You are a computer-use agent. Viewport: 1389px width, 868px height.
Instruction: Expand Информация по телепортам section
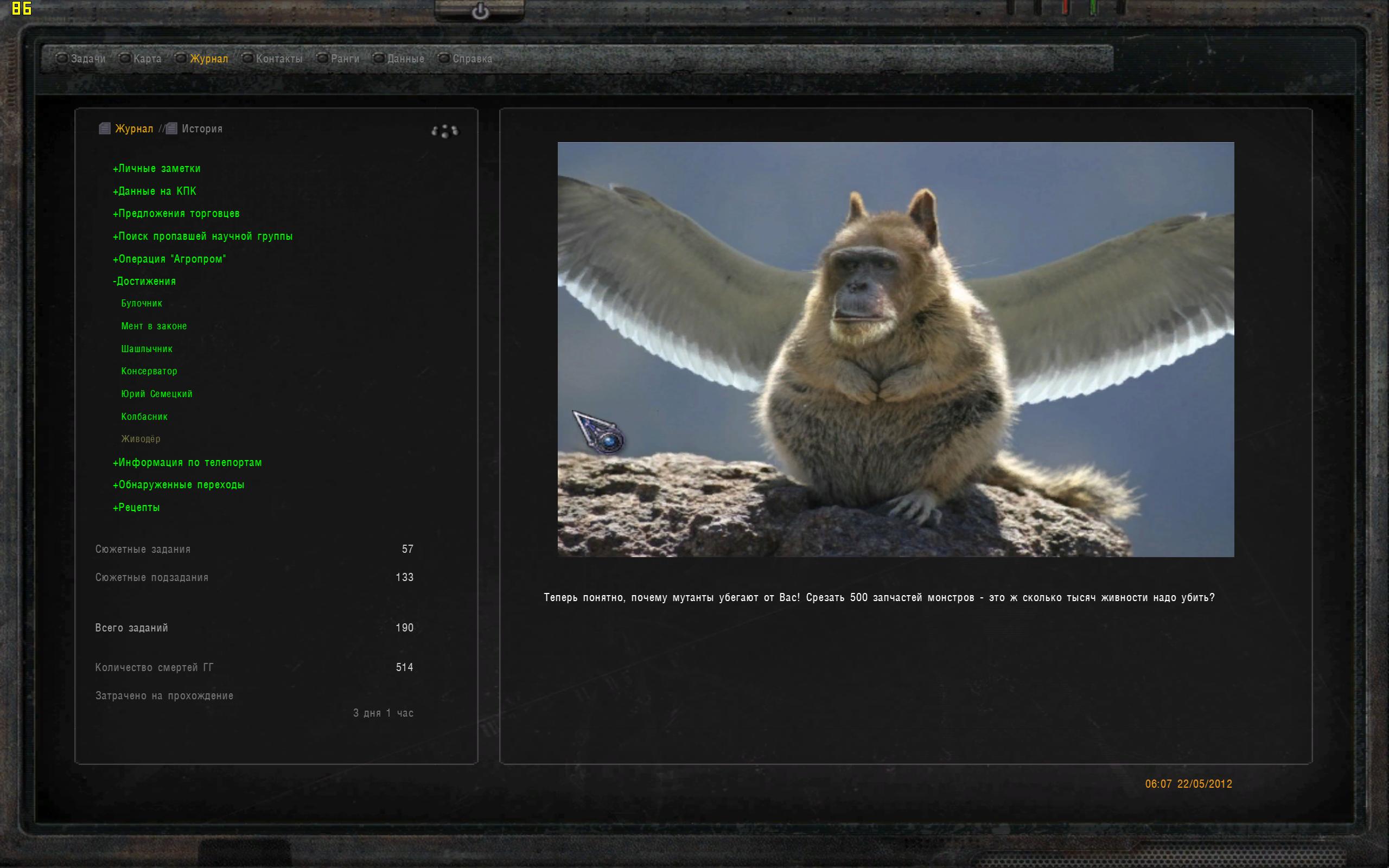187,462
